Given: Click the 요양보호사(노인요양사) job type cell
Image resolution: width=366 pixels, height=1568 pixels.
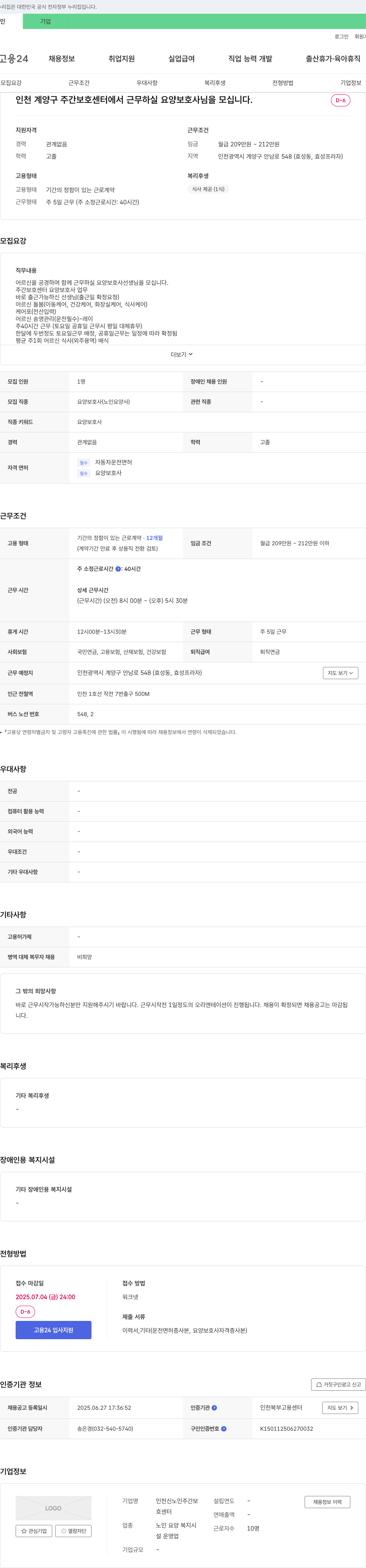Looking at the screenshot, I should tap(104, 402).
